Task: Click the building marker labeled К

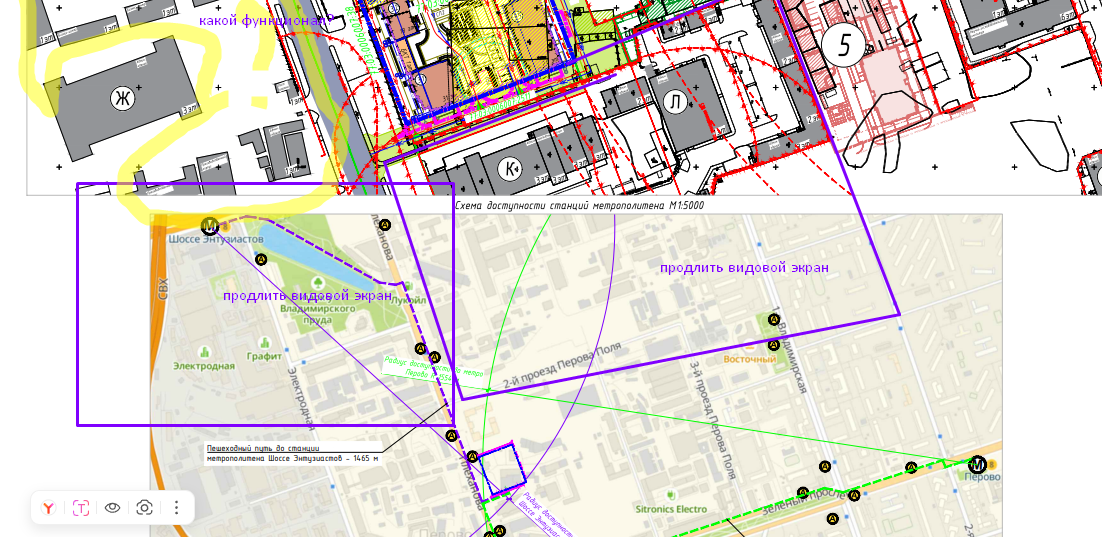Action: coord(511,169)
